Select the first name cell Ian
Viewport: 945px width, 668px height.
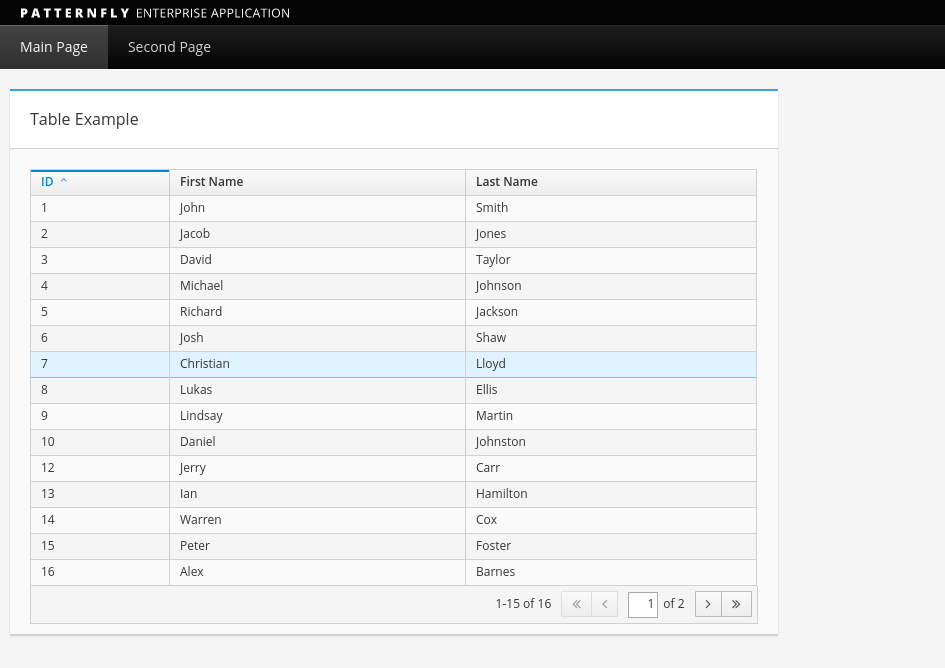pyautogui.click(x=318, y=494)
